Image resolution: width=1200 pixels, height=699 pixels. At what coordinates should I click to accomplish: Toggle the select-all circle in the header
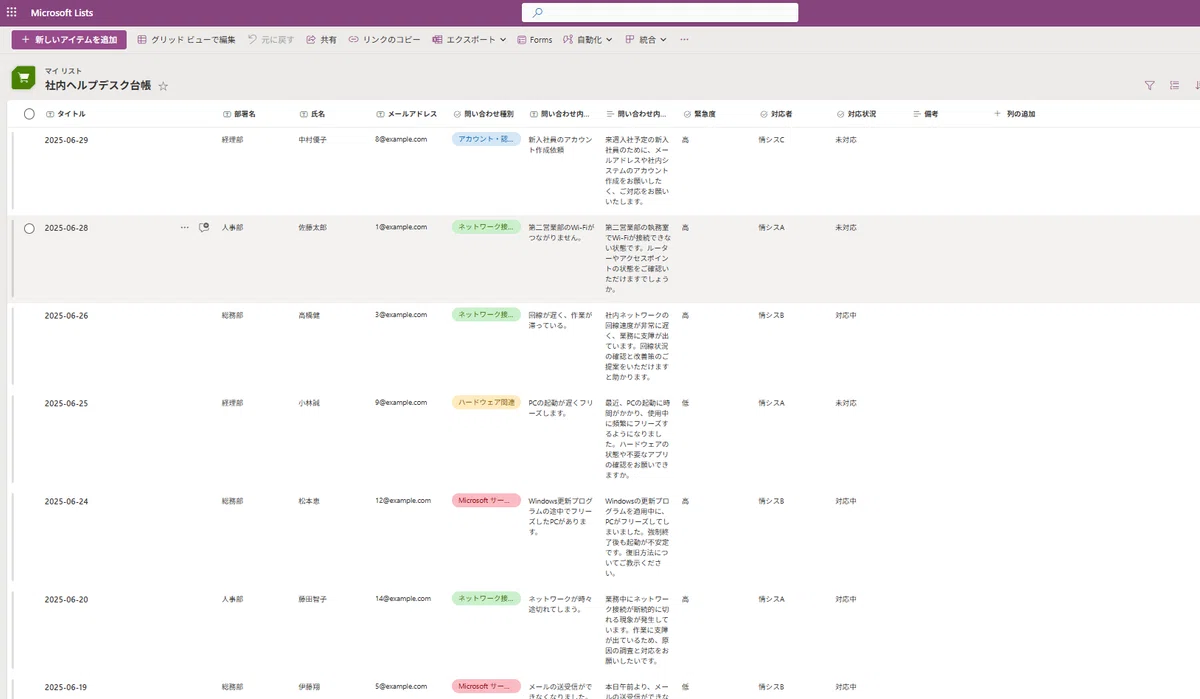pyautogui.click(x=29, y=114)
